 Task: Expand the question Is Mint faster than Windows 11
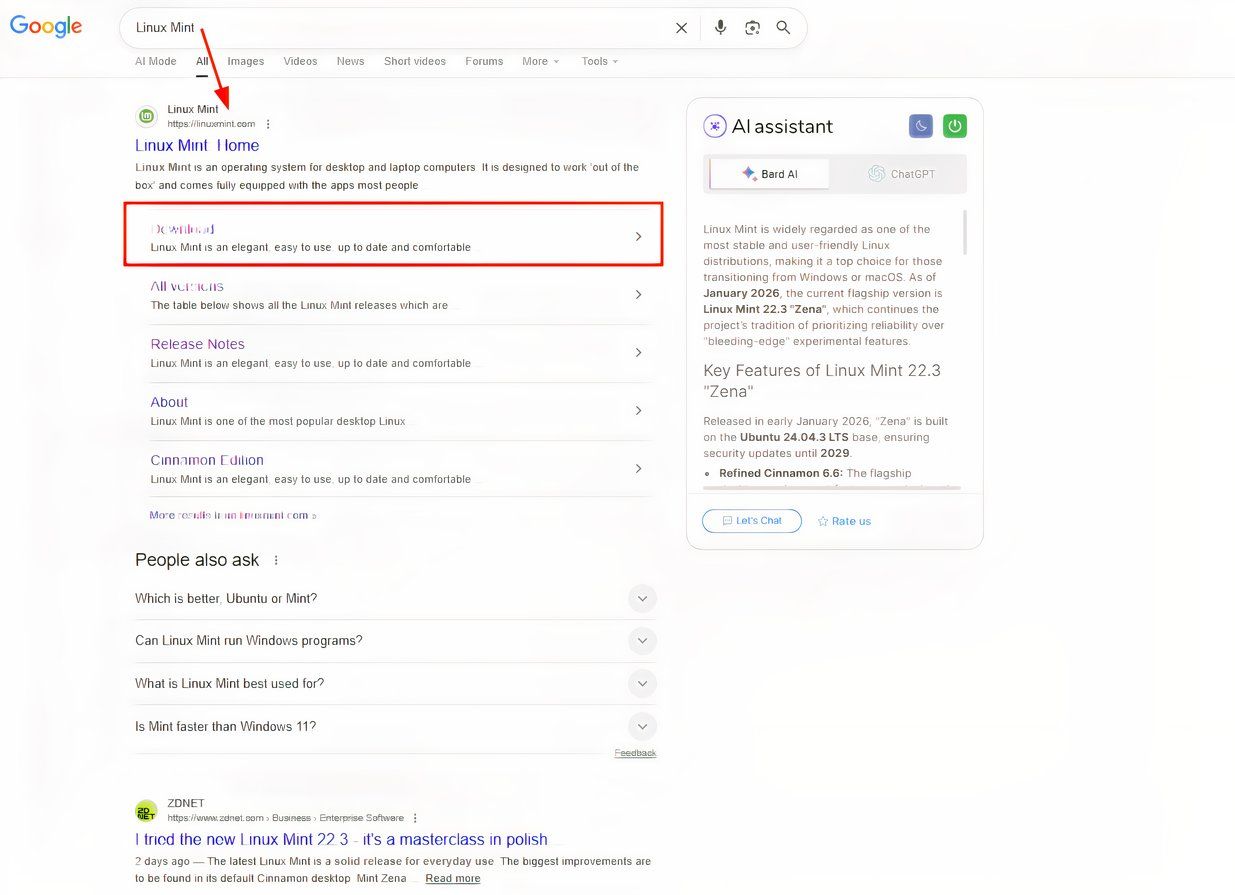click(x=642, y=726)
